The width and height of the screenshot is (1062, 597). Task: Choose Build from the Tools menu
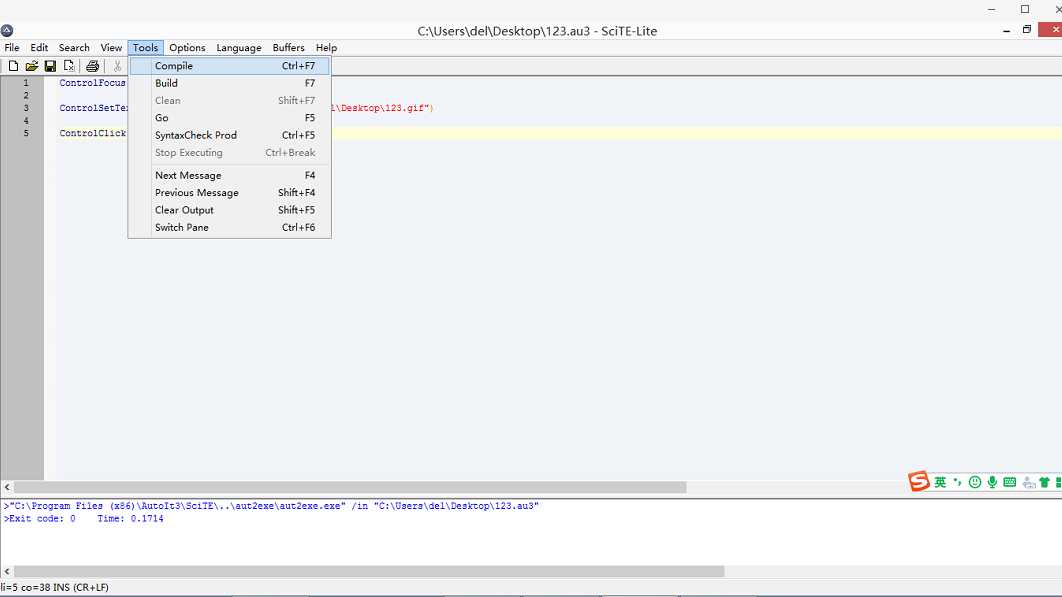click(x=230, y=83)
